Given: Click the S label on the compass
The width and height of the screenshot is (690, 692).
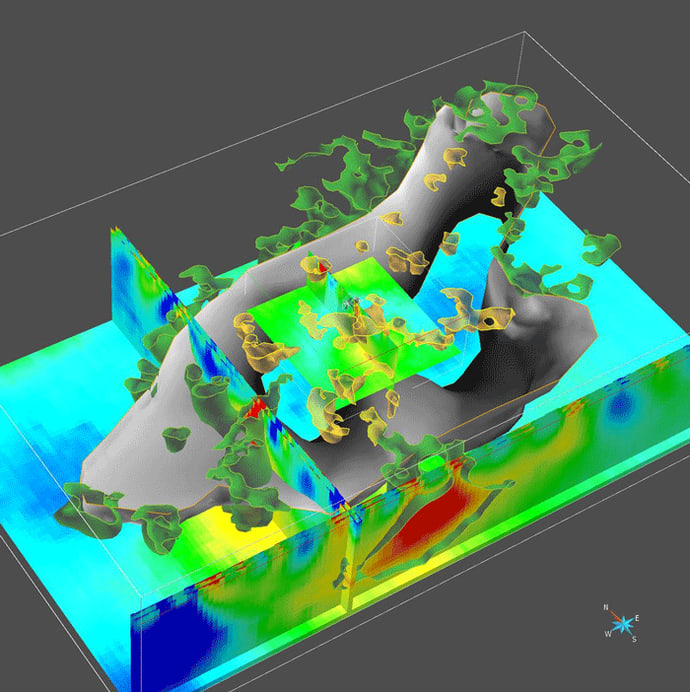Looking at the screenshot, I should click(x=633, y=640).
